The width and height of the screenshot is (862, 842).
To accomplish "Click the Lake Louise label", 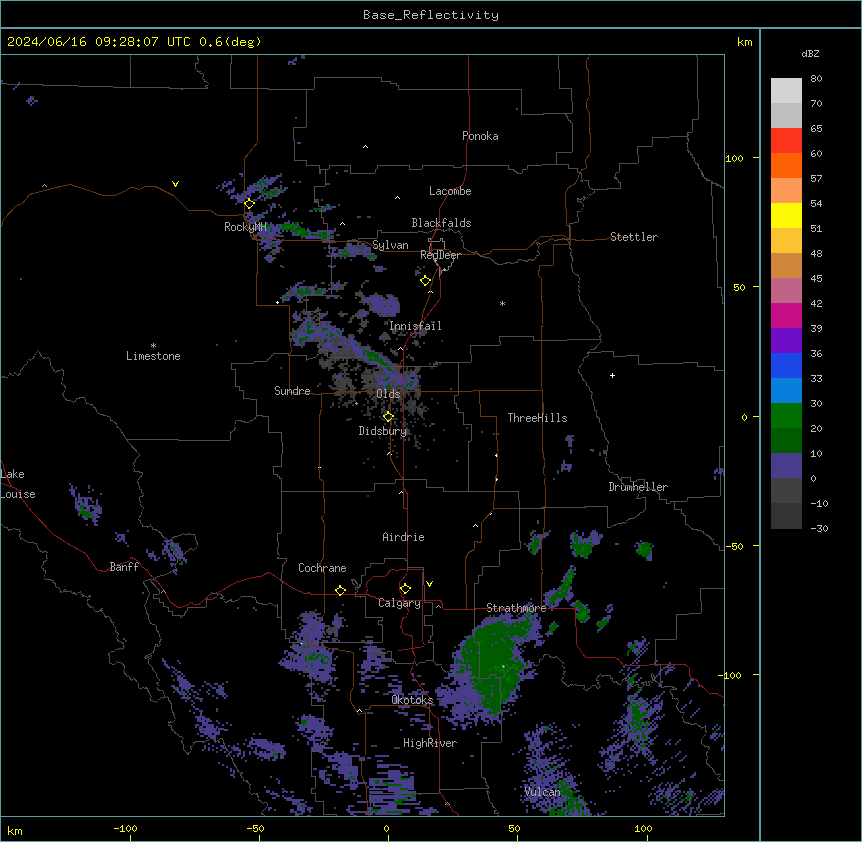I will 18,484.
